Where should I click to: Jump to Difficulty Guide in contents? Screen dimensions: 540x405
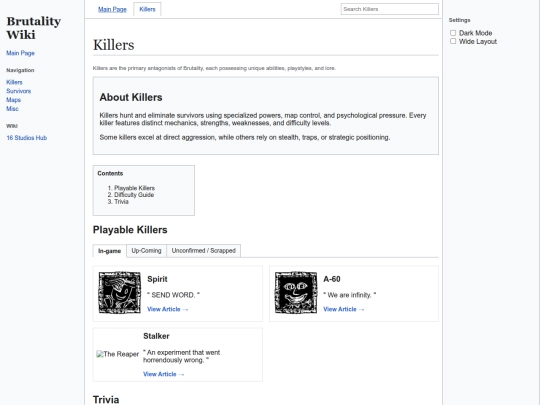click(134, 195)
